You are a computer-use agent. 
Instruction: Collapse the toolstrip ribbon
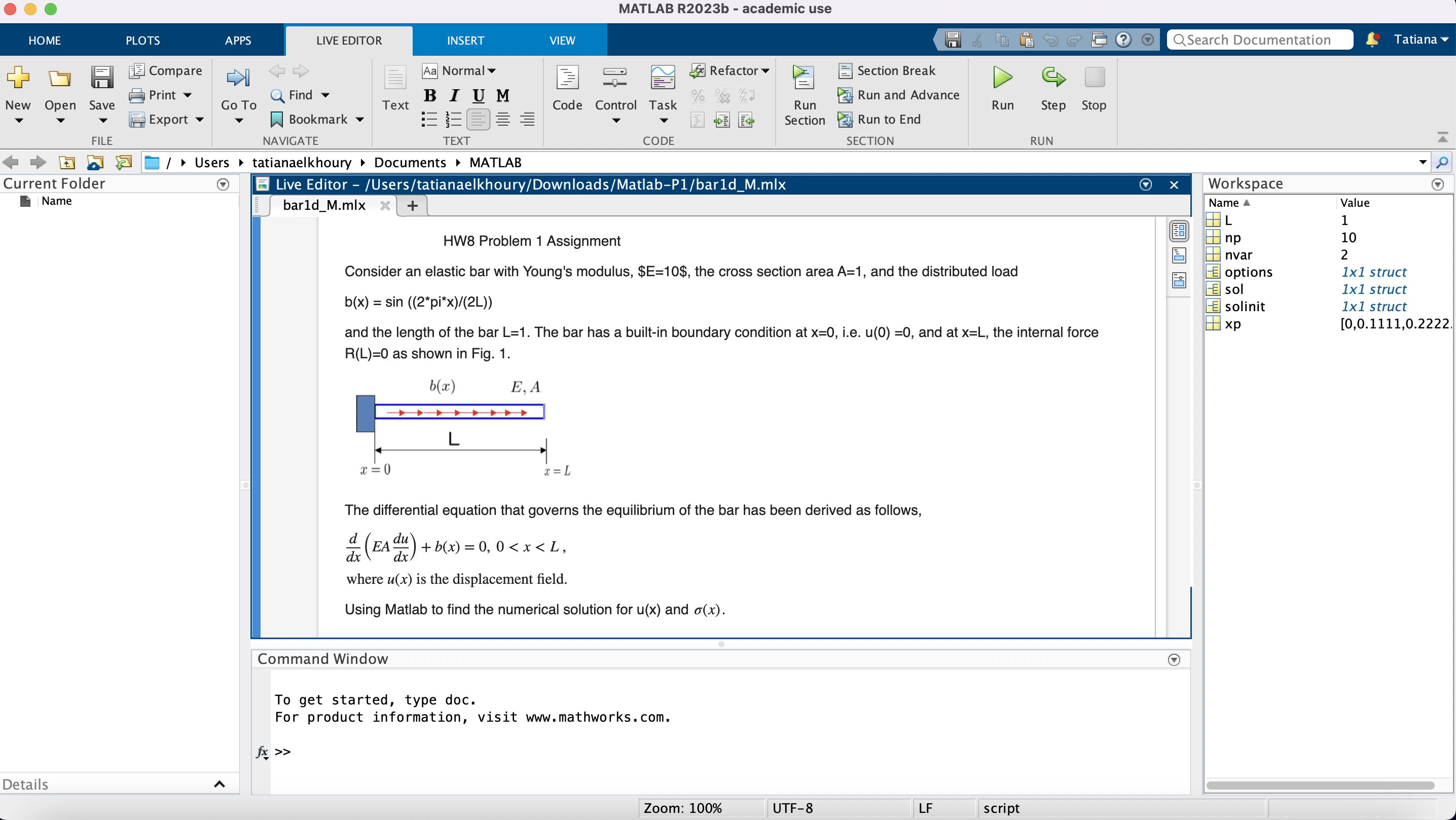tap(1442, 137)
